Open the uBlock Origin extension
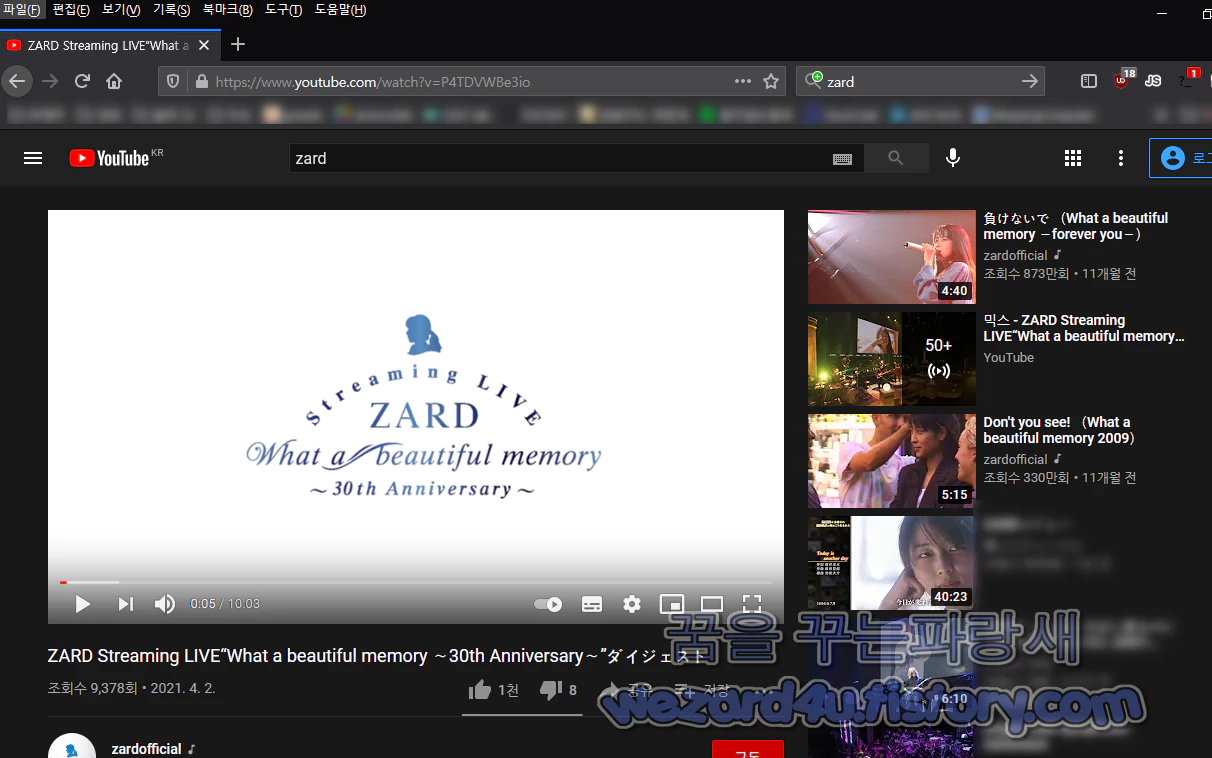The image size is (1212, 758). coord(1122,80)
